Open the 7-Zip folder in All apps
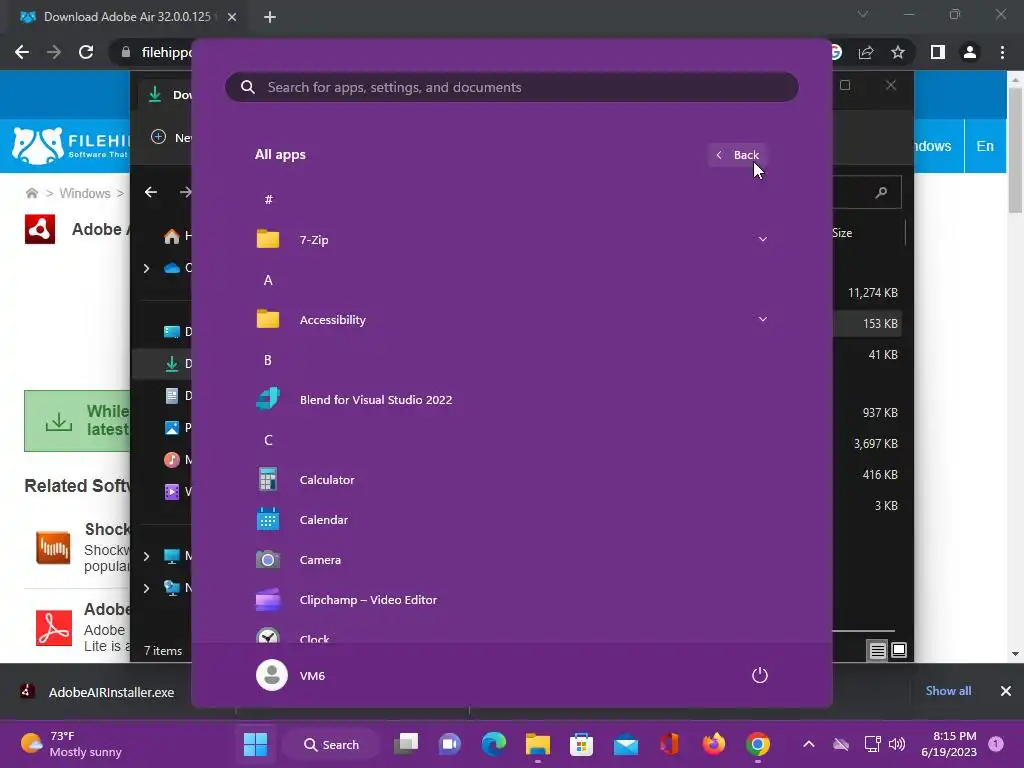 (x=511, y=240)
